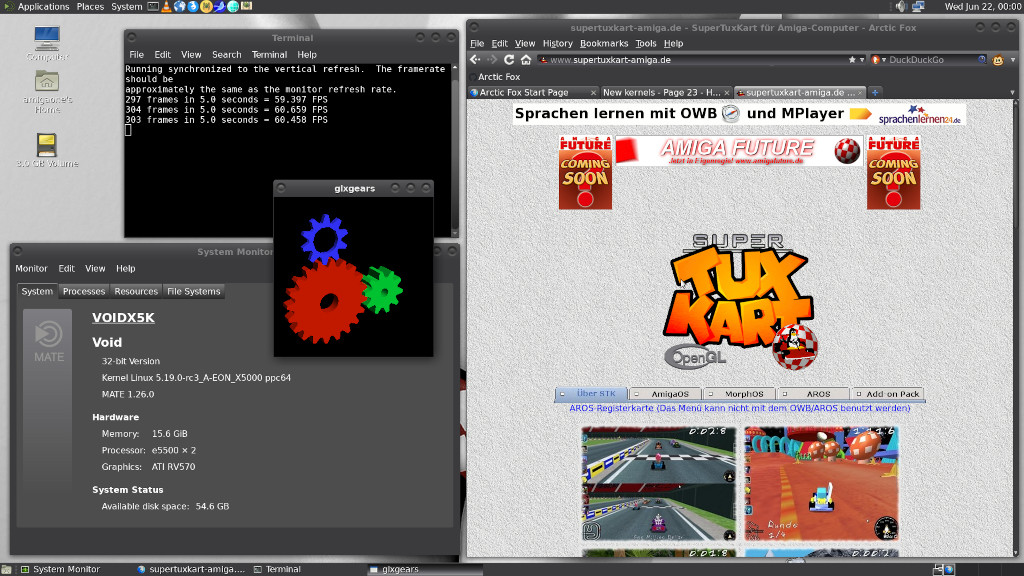Viewport: 1024px width, 576px height.
Task: Select the AmigaOS tab on the web page
Action: click(x=665, y=394)
